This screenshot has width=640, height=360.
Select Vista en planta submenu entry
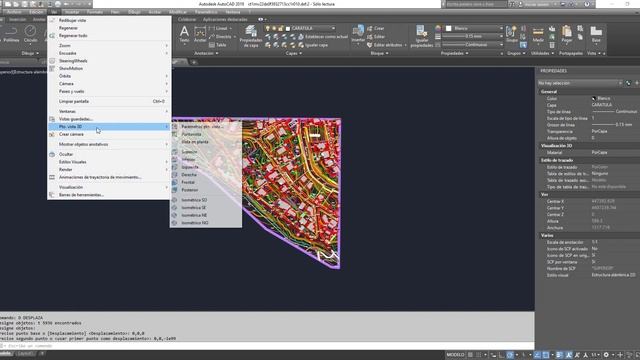(x=206, y=142)
